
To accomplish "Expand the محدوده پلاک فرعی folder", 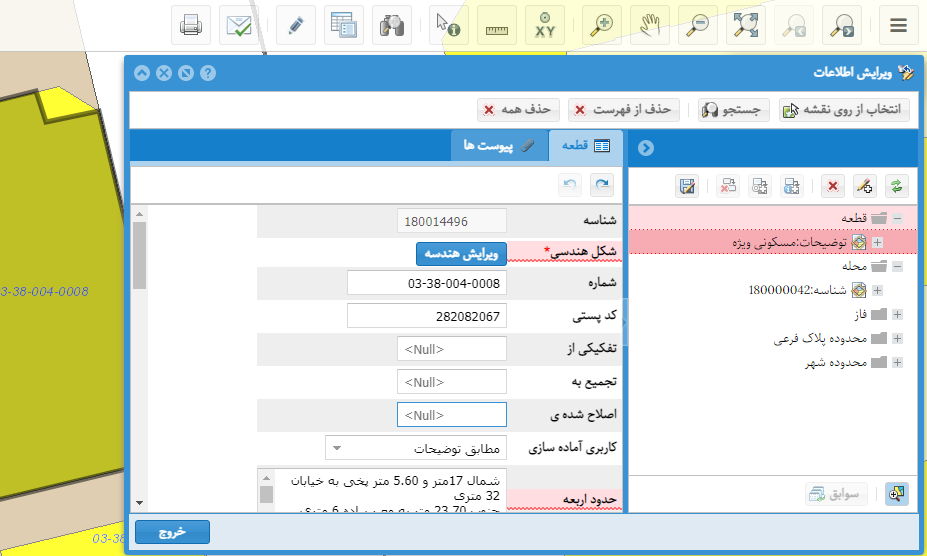I will coord(897,338).
